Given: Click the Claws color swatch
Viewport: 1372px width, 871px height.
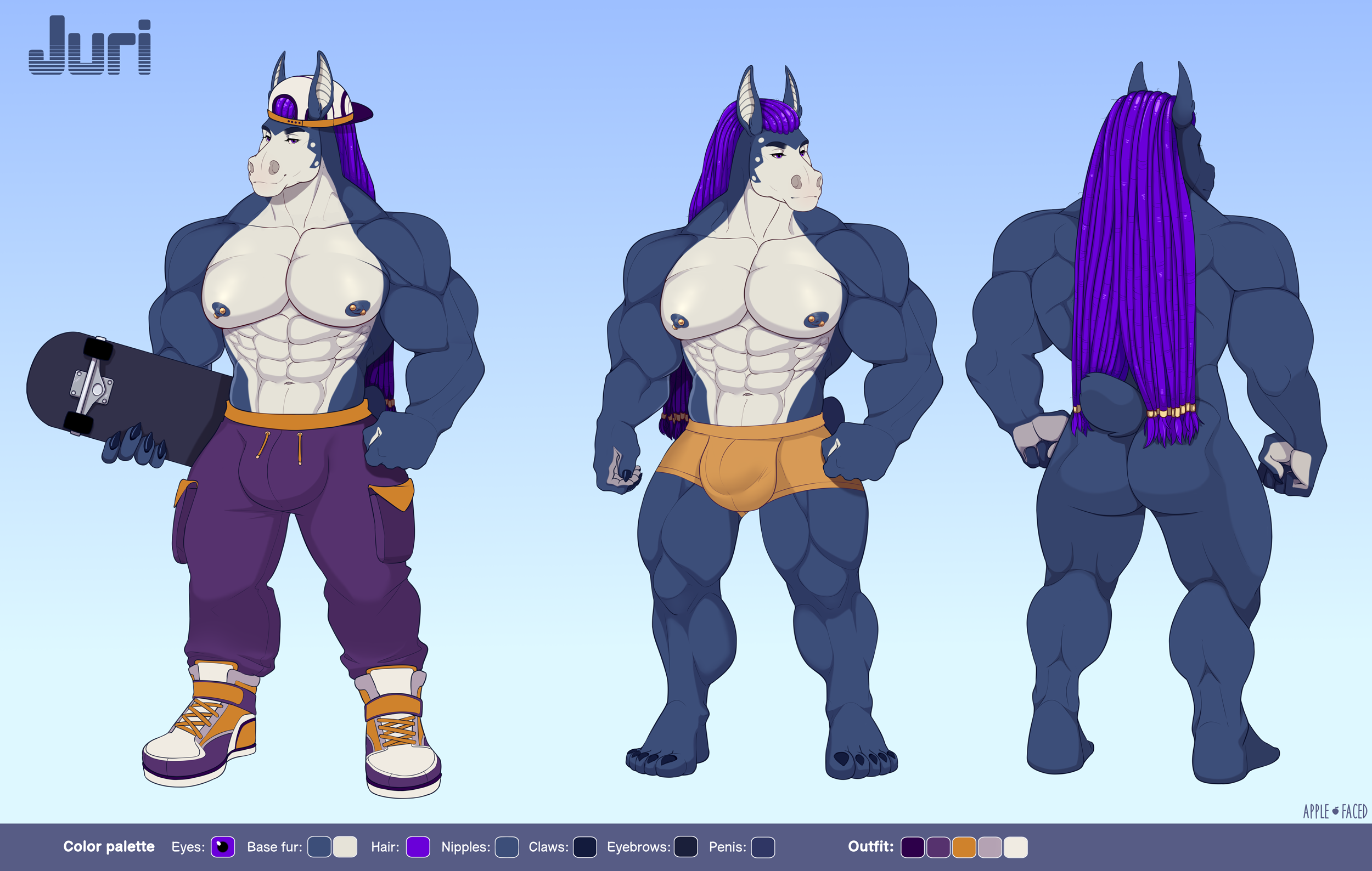Looking at the screenshot, I should (584, 846).
